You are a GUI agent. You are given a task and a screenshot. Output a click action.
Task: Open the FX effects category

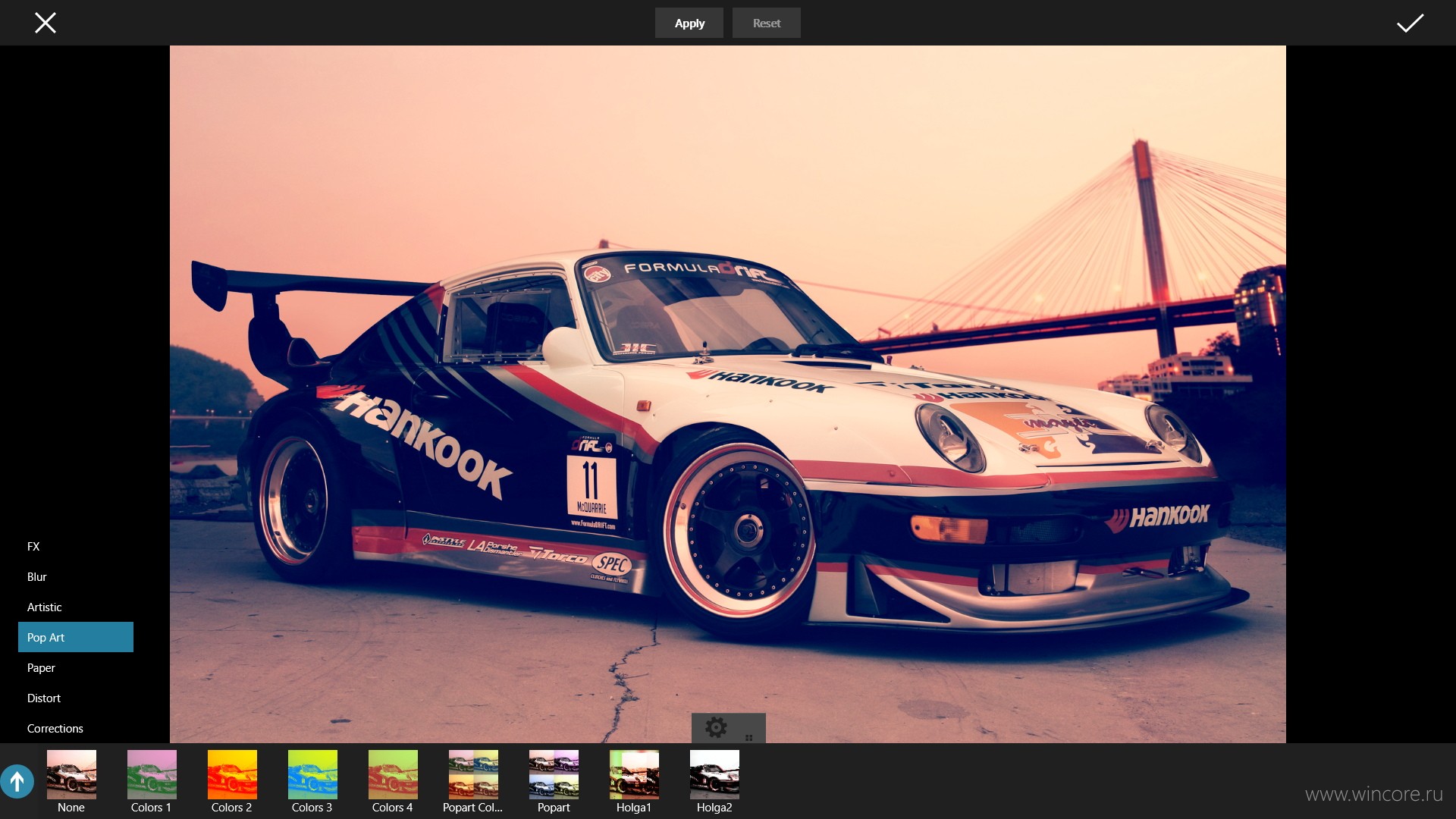[x=76, y=546]
